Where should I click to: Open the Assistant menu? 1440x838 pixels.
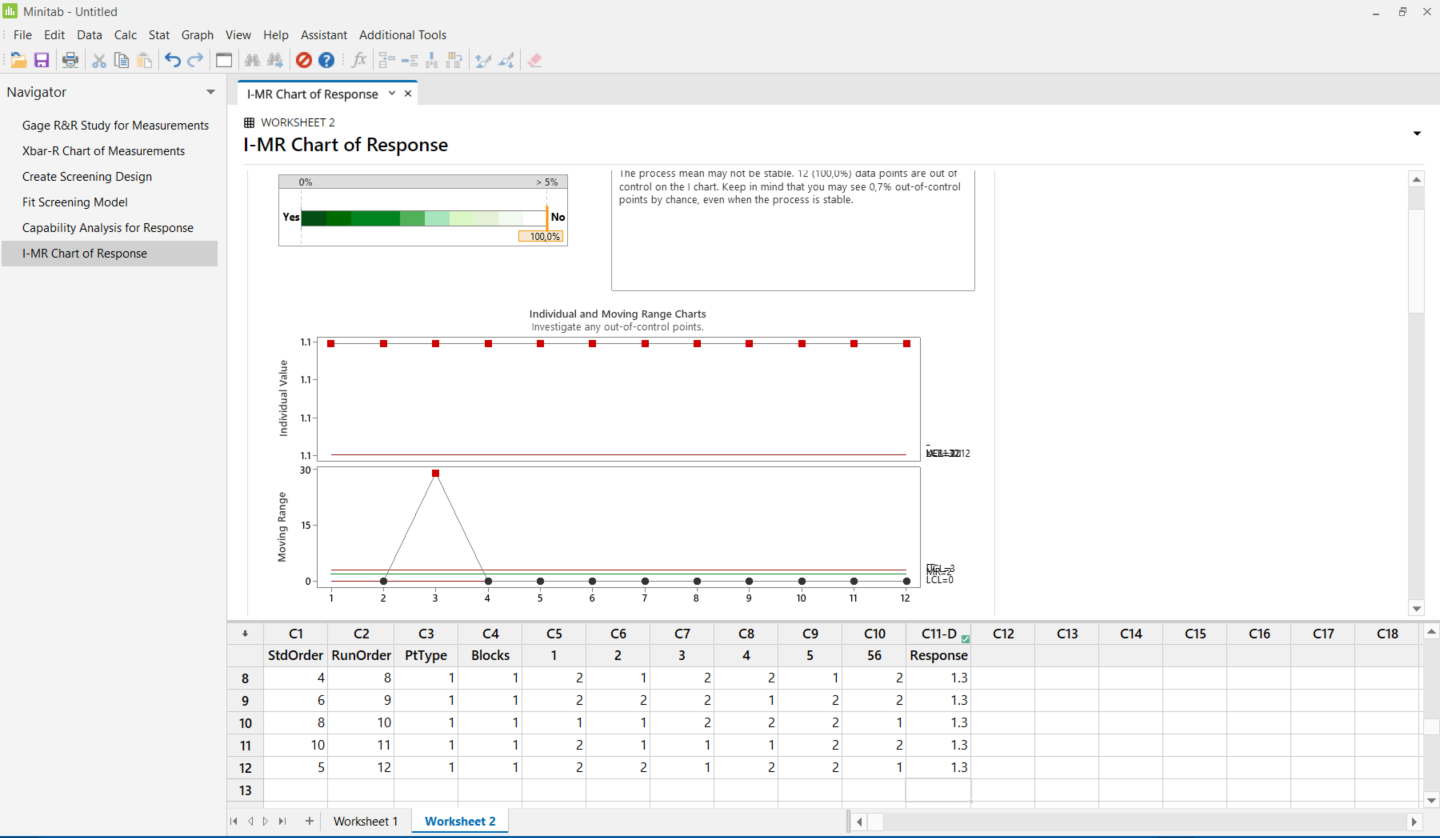(x=323, y=34)
